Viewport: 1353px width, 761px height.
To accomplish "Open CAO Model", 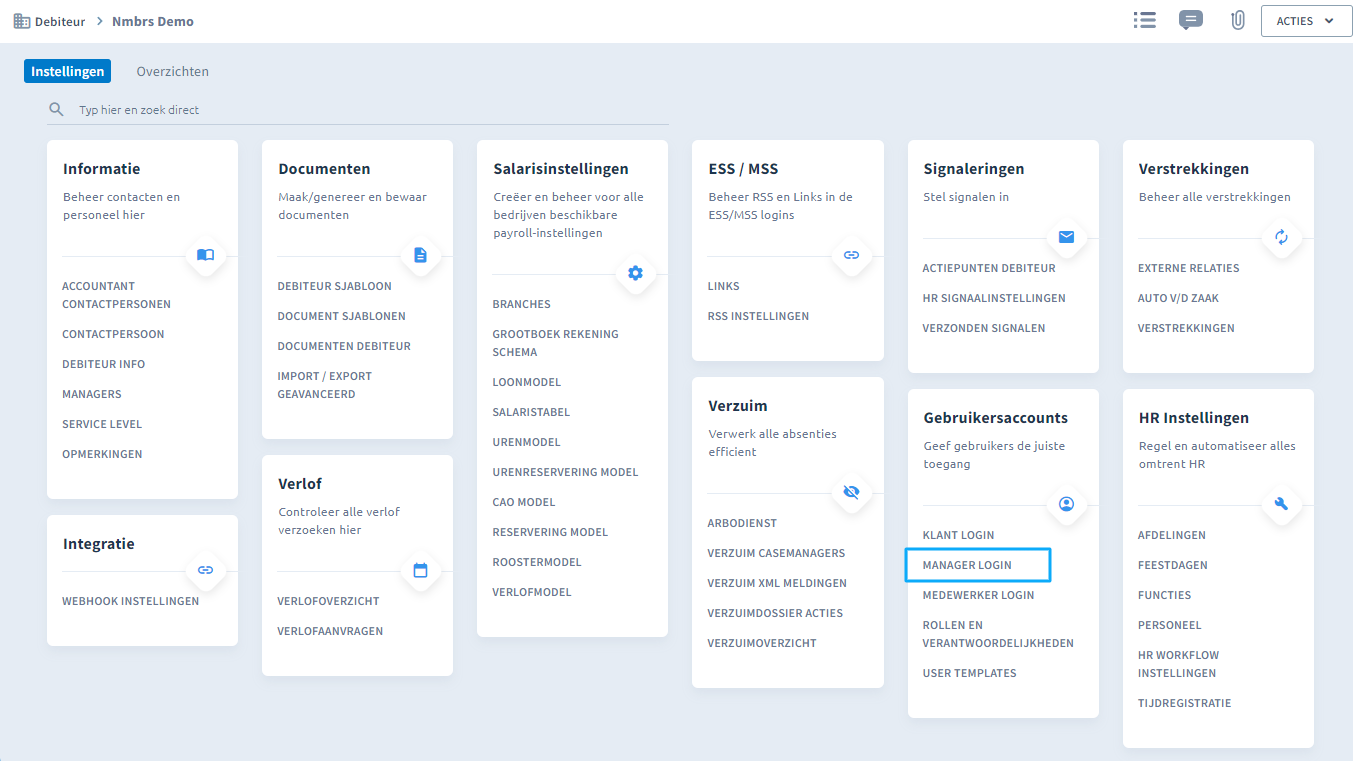I will click(x=523, y=502).
